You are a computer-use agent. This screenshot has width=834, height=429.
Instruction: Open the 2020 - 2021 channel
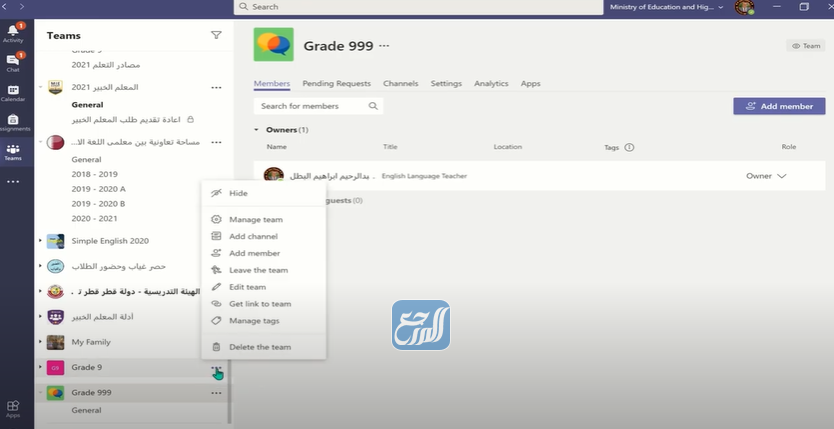(x=95, y=218)
